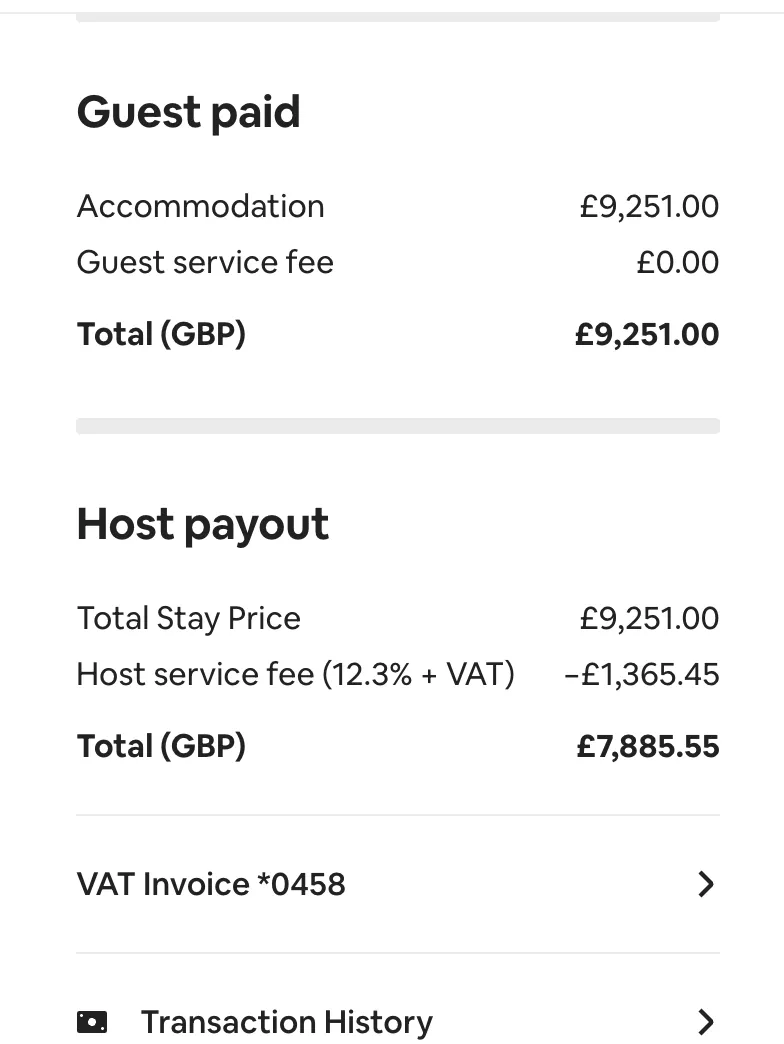Open the Transaction History row

(x=398, y=1021)
